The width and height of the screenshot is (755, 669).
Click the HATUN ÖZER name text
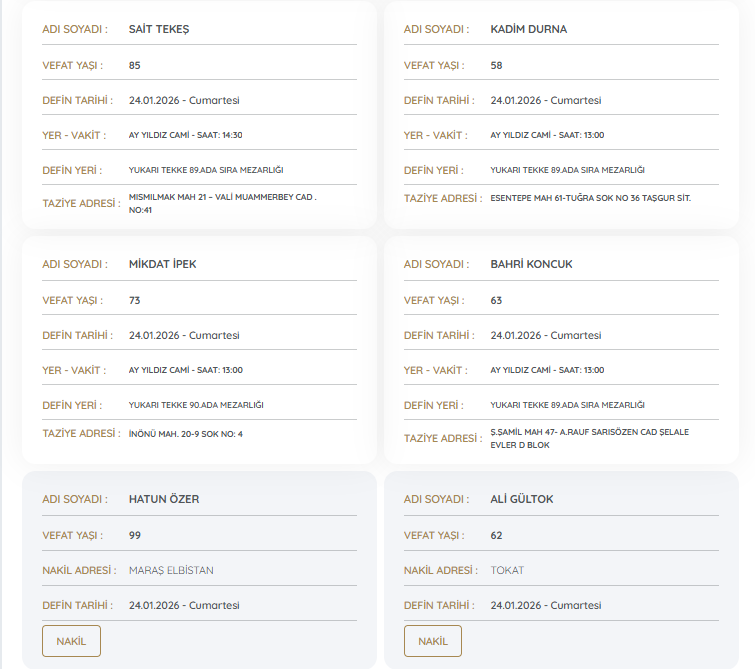point(164,499)
